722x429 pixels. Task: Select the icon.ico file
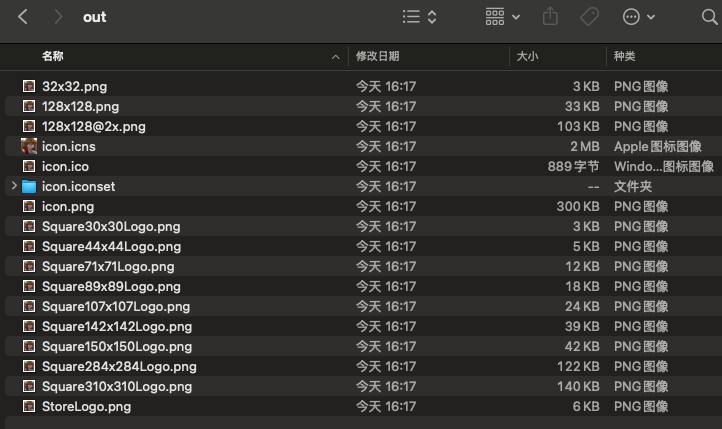point(65,166)
